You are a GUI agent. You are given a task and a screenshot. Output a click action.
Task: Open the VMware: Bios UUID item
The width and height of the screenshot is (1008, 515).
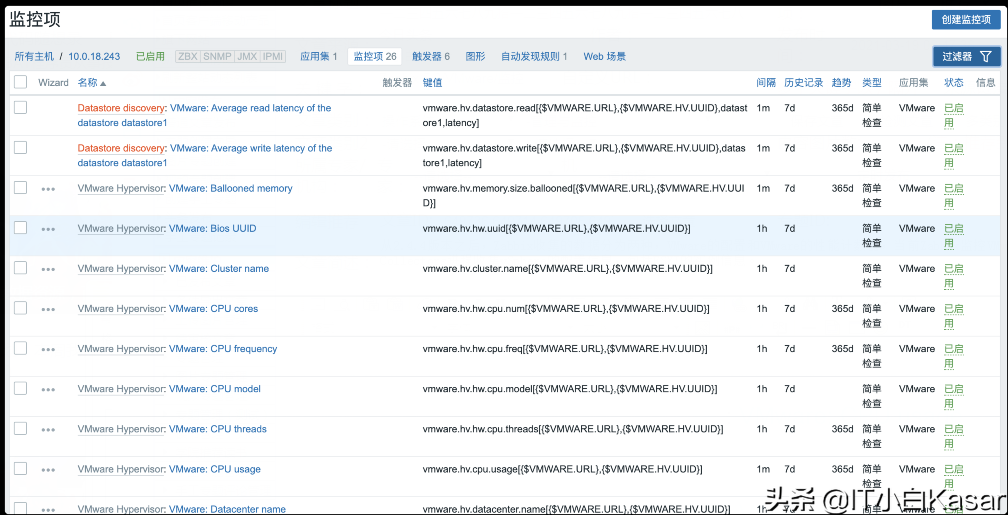tap(212, 228)
